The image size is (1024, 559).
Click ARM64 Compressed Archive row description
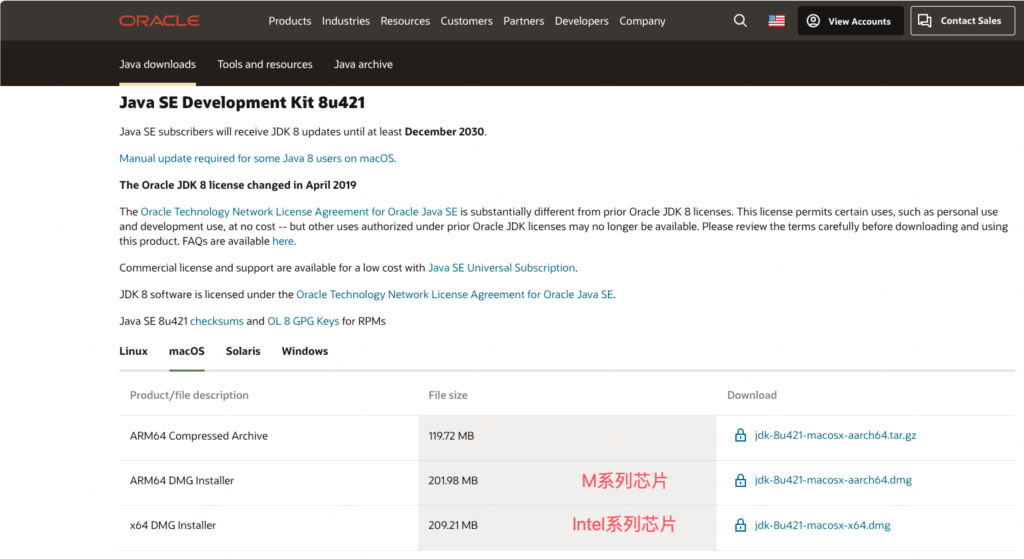click(x=199, y=436)
